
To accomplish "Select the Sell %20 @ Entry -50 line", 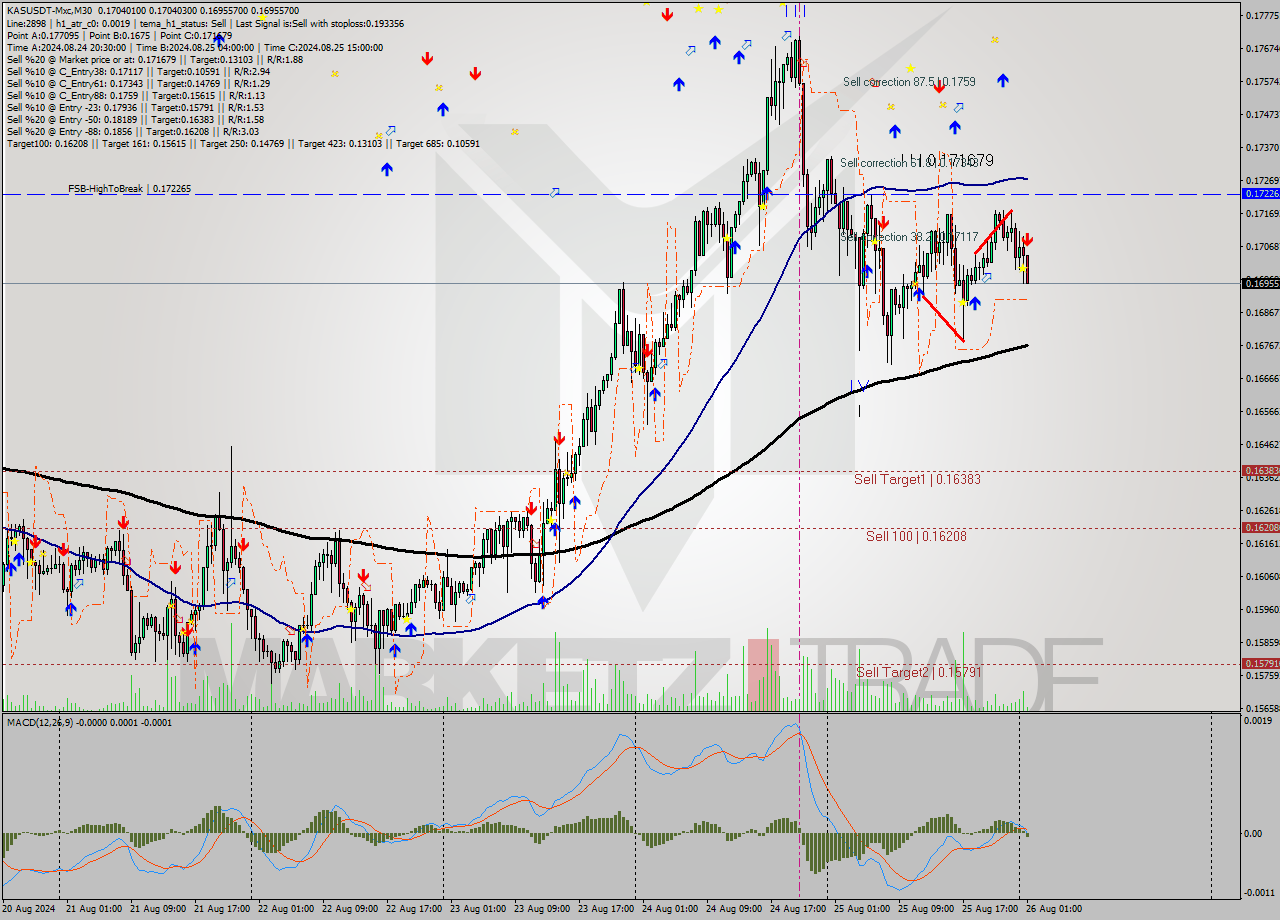I will click(x=135, y=119).
